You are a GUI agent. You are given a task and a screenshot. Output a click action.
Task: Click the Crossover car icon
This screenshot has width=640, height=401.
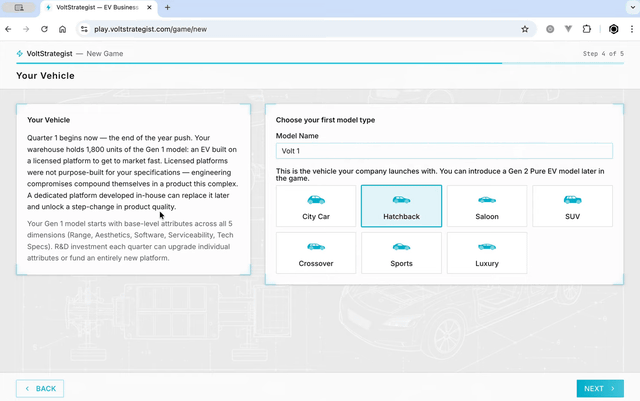[x=316, y=246]
